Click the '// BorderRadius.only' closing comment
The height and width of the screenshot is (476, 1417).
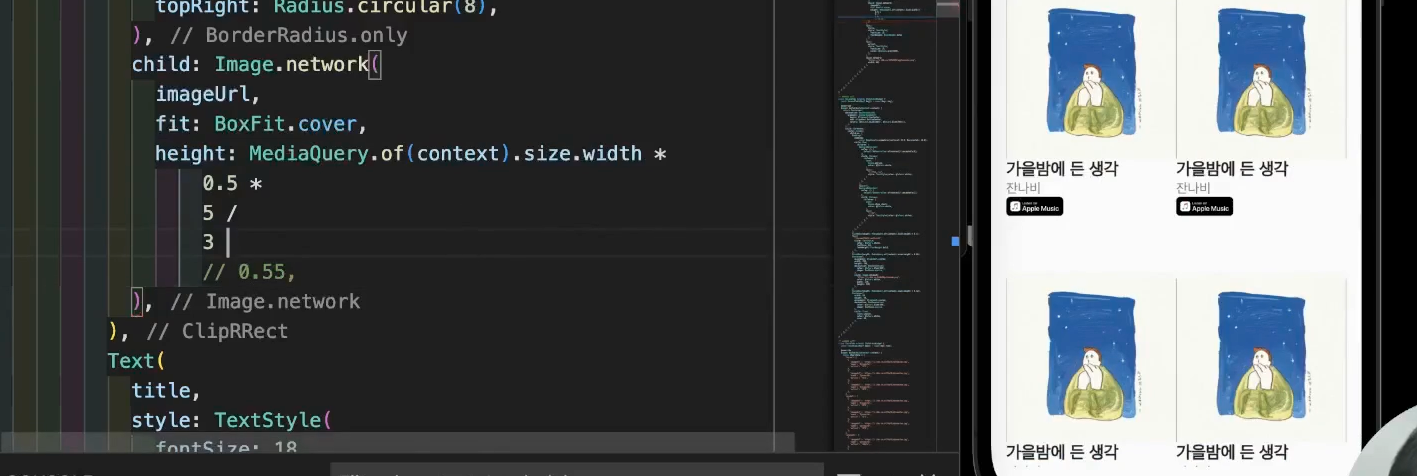point(290,36)
